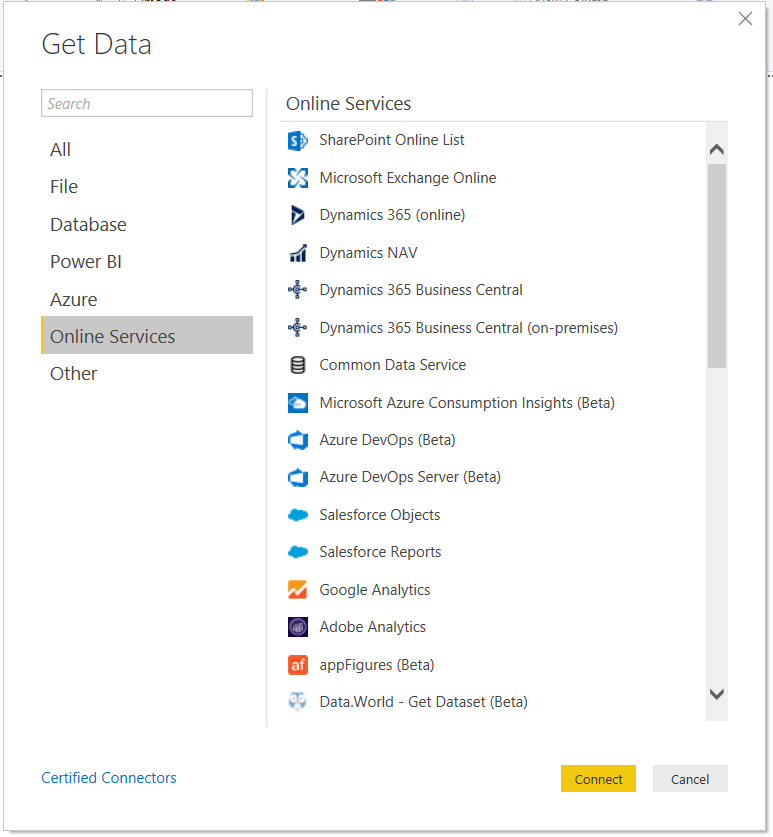Select 'Microsoft Azure Consumption Insights (Beta)' text
773x837 pixels.
pos(467,403)
